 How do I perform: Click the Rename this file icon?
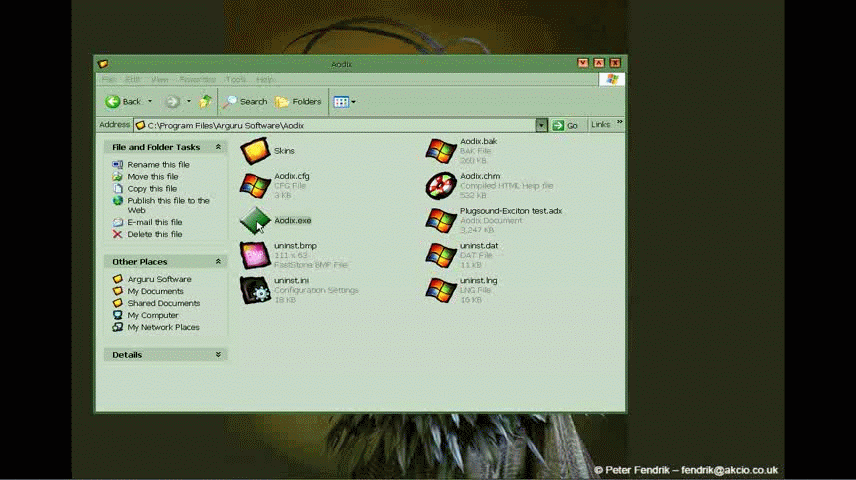[x=117, y=164]
